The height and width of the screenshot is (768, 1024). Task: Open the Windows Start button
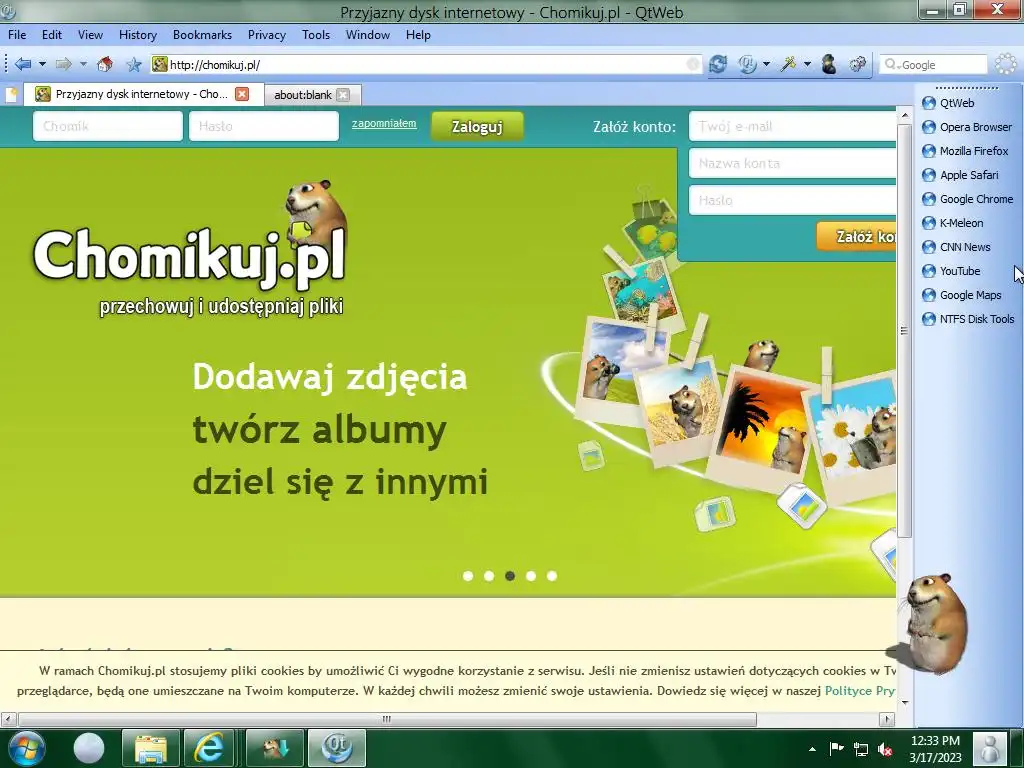tap(25, 748)
